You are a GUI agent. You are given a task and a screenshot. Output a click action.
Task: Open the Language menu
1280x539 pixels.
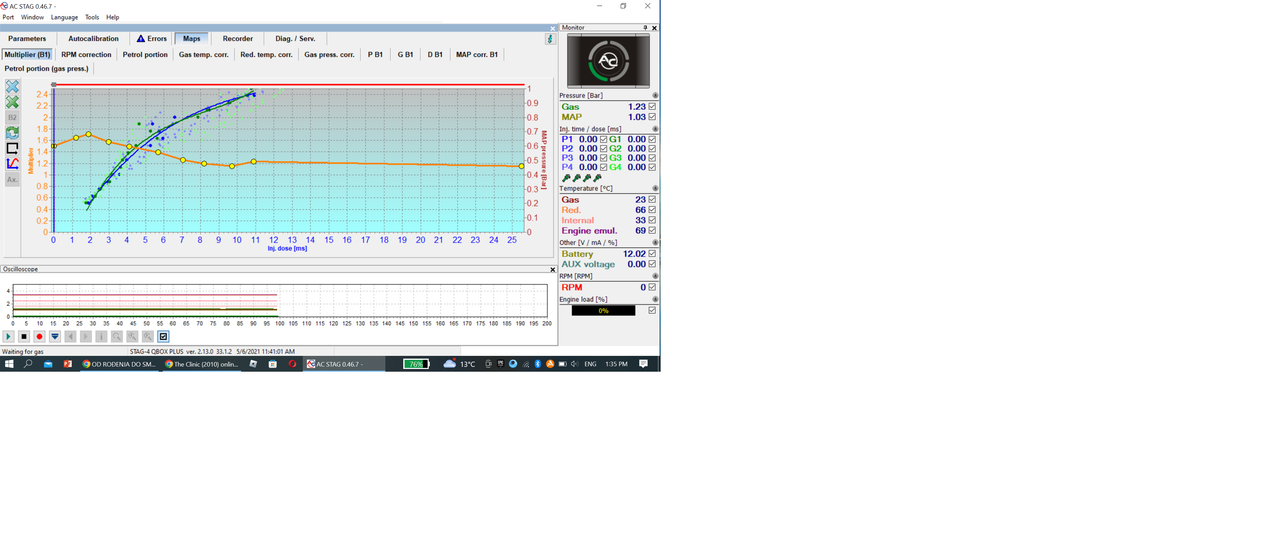click(x=64, y=17)
